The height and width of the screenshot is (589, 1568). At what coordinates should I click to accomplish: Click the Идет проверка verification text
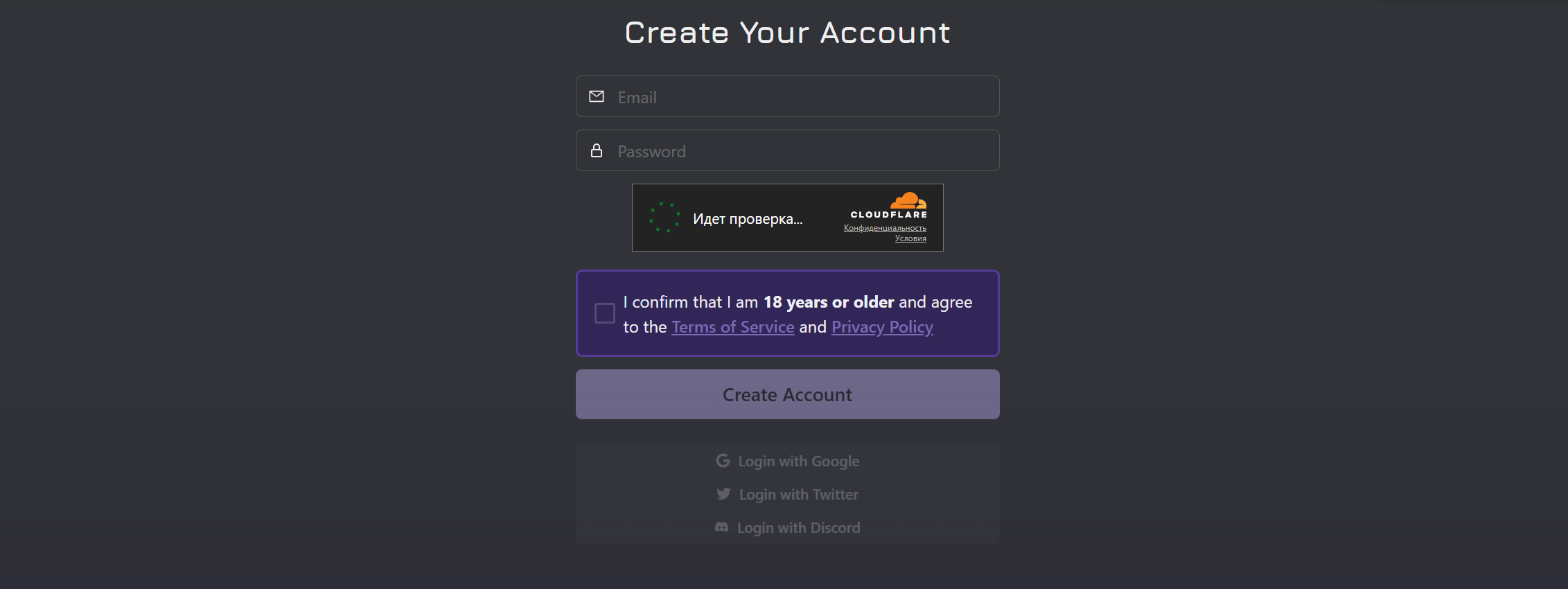click(748, 219)
